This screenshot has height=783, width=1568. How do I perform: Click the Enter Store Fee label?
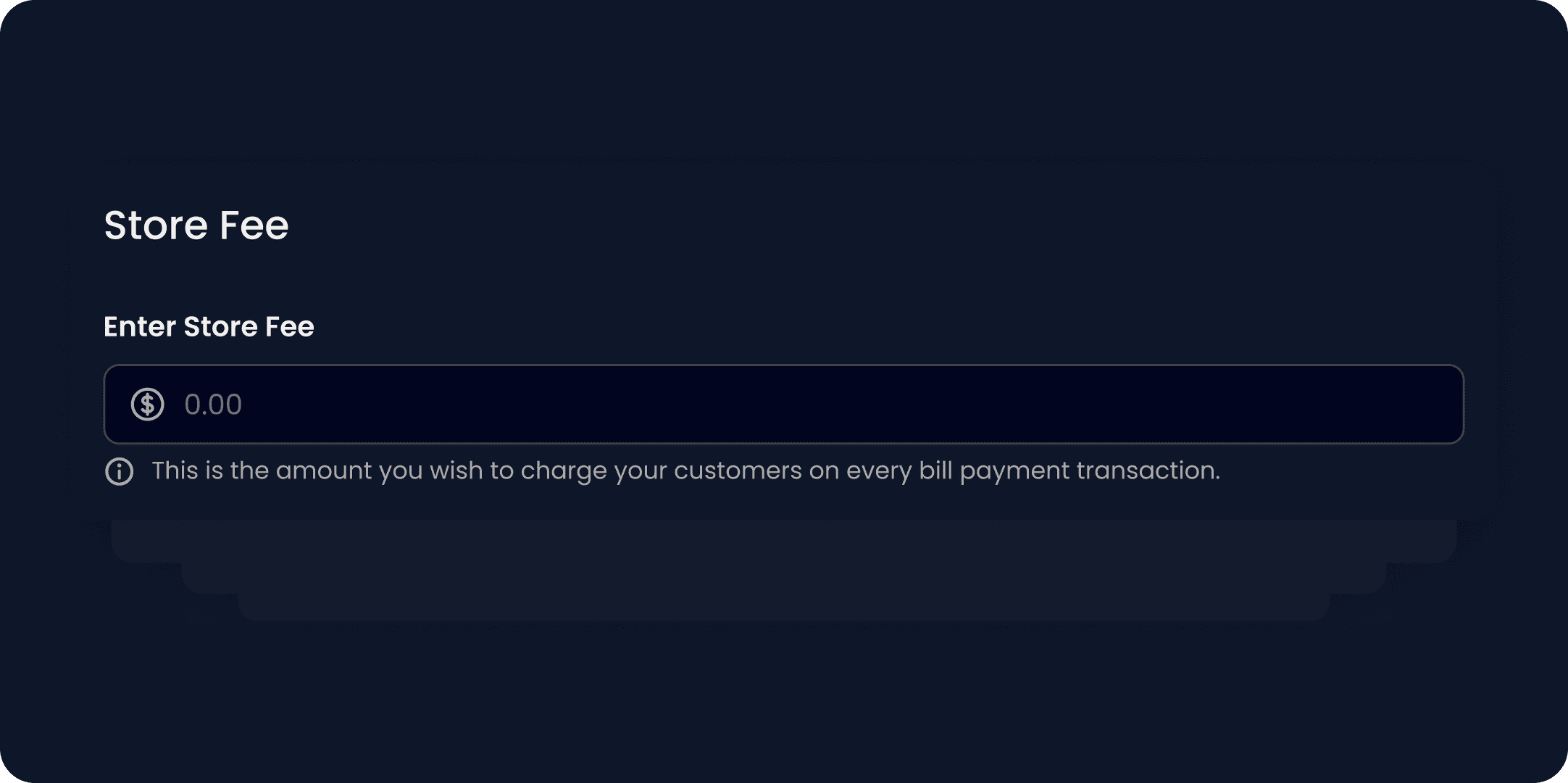click(x=209, y=327)
